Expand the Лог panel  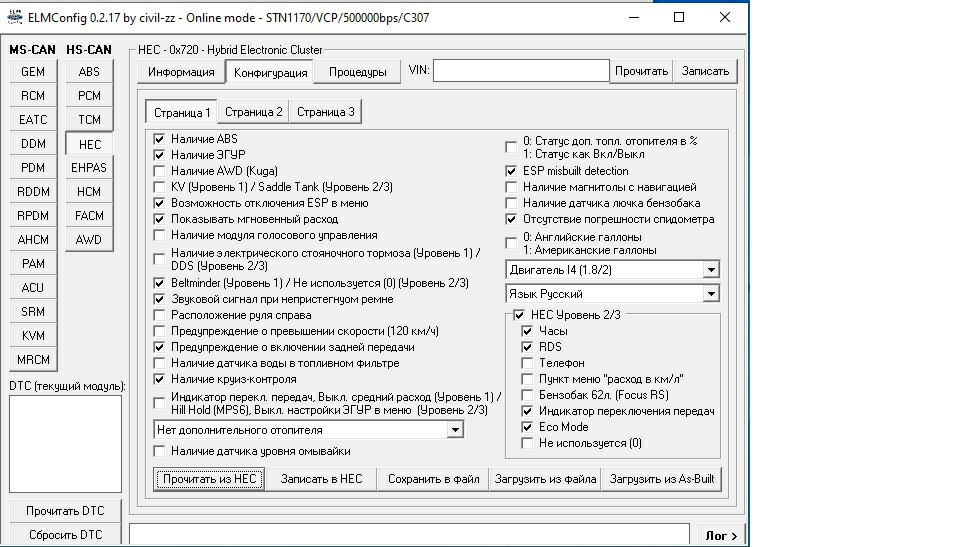[721, 535]
